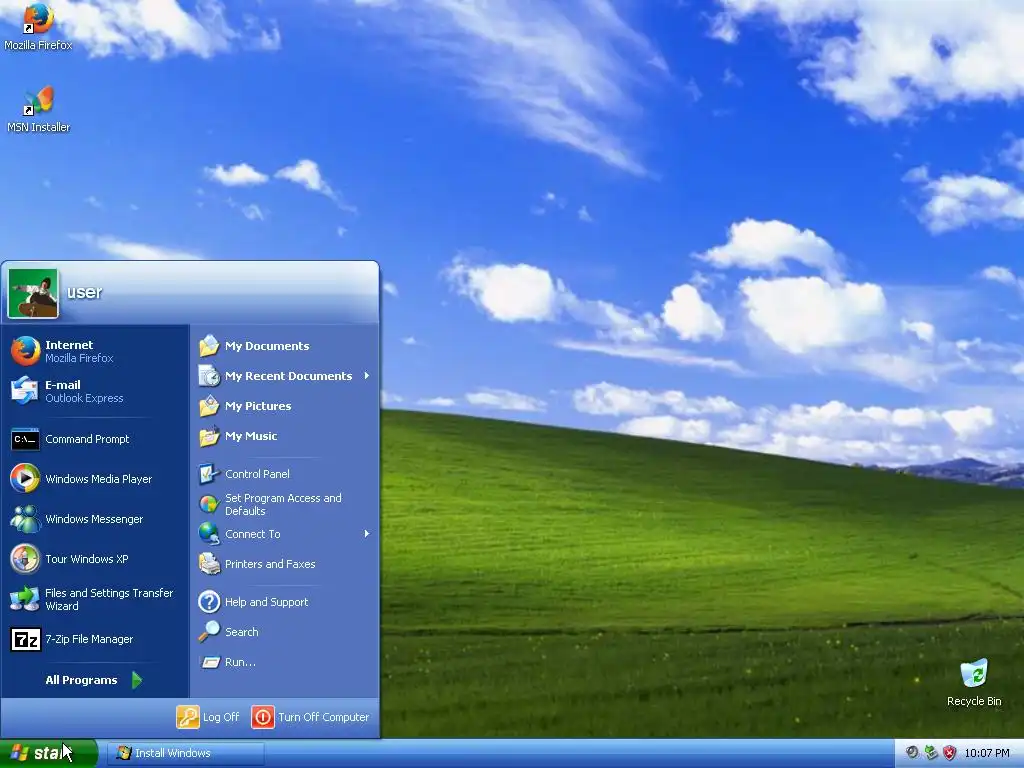Switch to Install Windows taskbar button
Viewport: 1024px width, 768px height.
(x=185, y=753)
